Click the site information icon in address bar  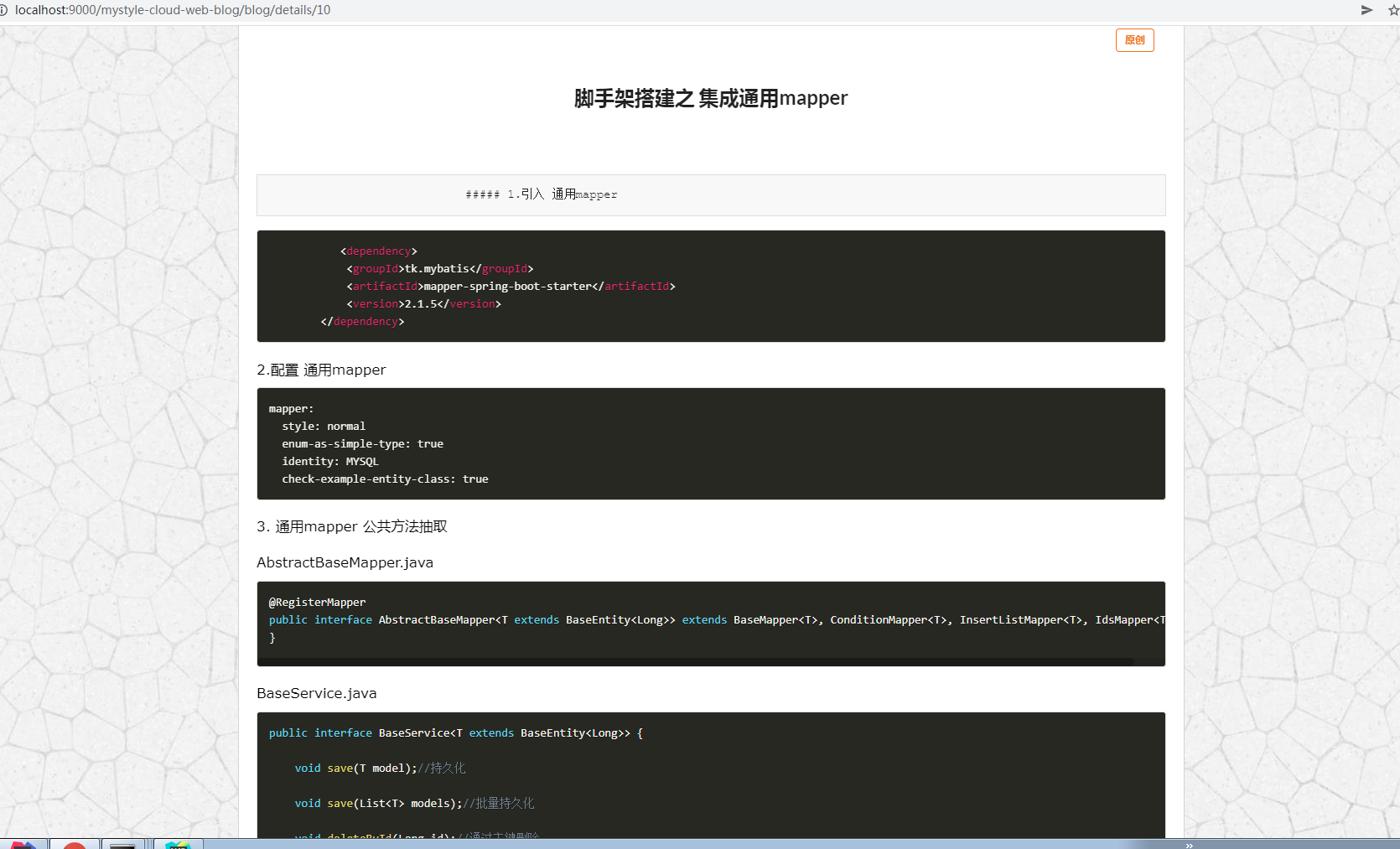coord(3,10)
